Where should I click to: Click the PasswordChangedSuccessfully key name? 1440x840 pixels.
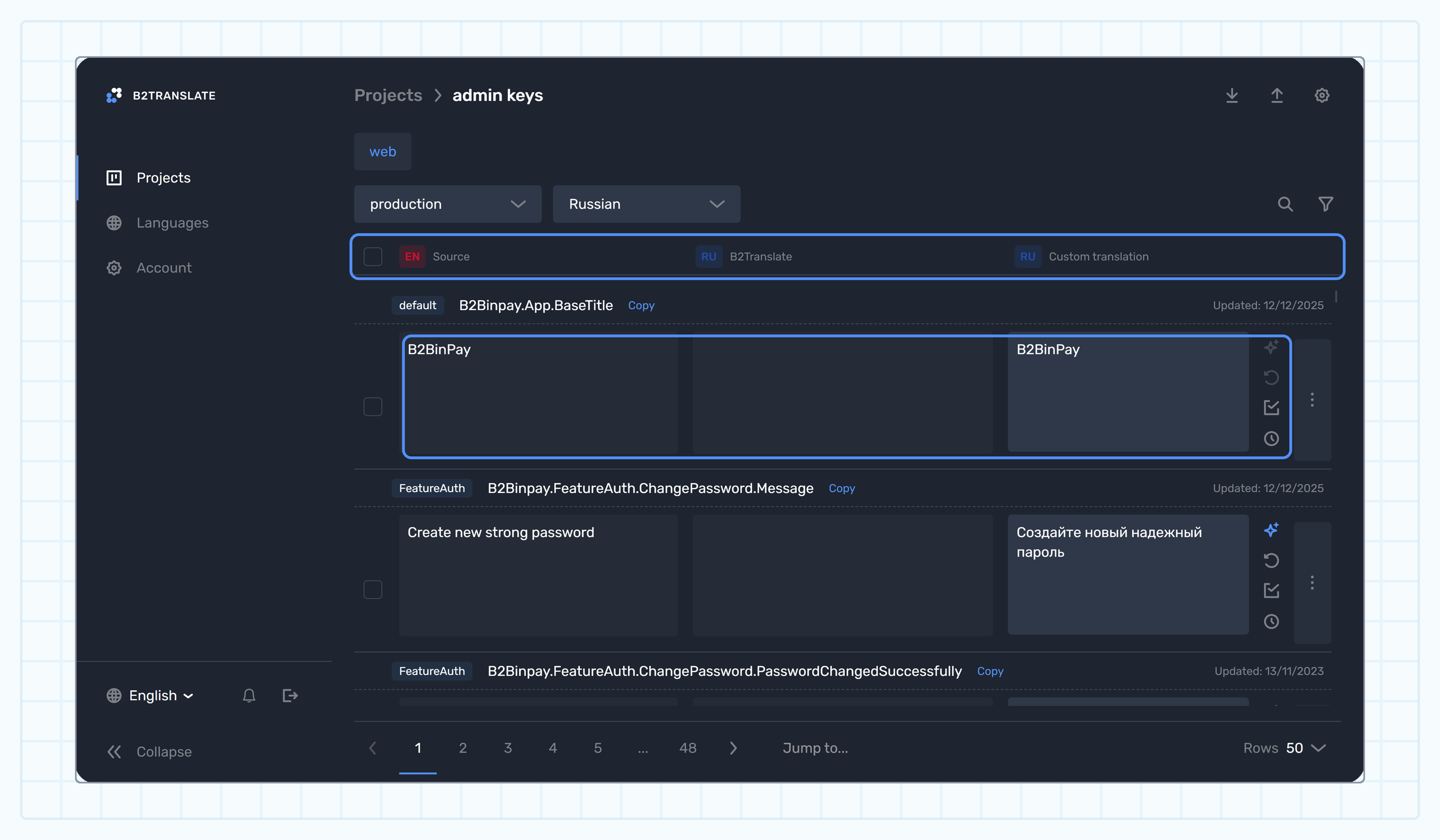[x=725, y=672]
